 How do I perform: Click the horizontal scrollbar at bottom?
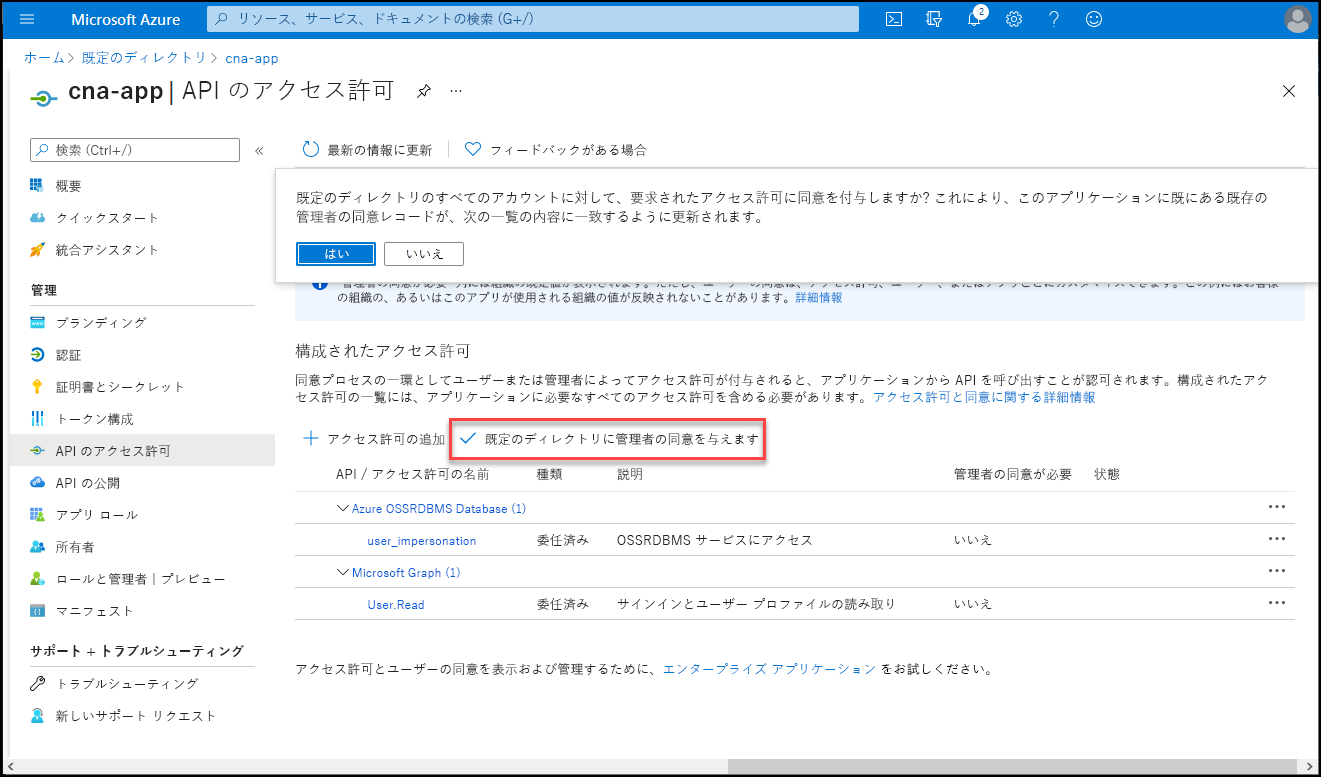pos(1013,766)
